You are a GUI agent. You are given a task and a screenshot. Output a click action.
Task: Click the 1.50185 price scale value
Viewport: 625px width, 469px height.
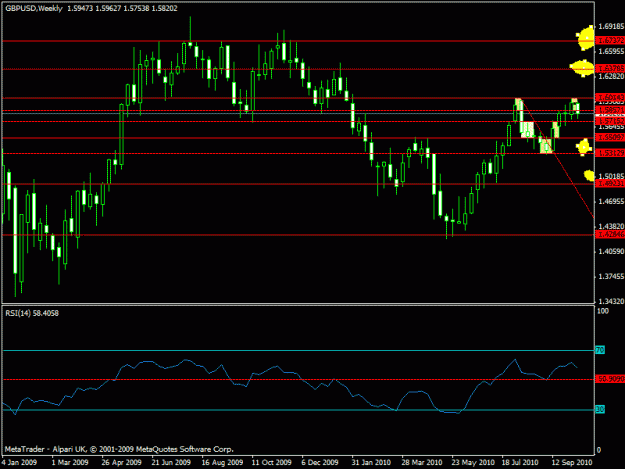click(x=611, y=176)
